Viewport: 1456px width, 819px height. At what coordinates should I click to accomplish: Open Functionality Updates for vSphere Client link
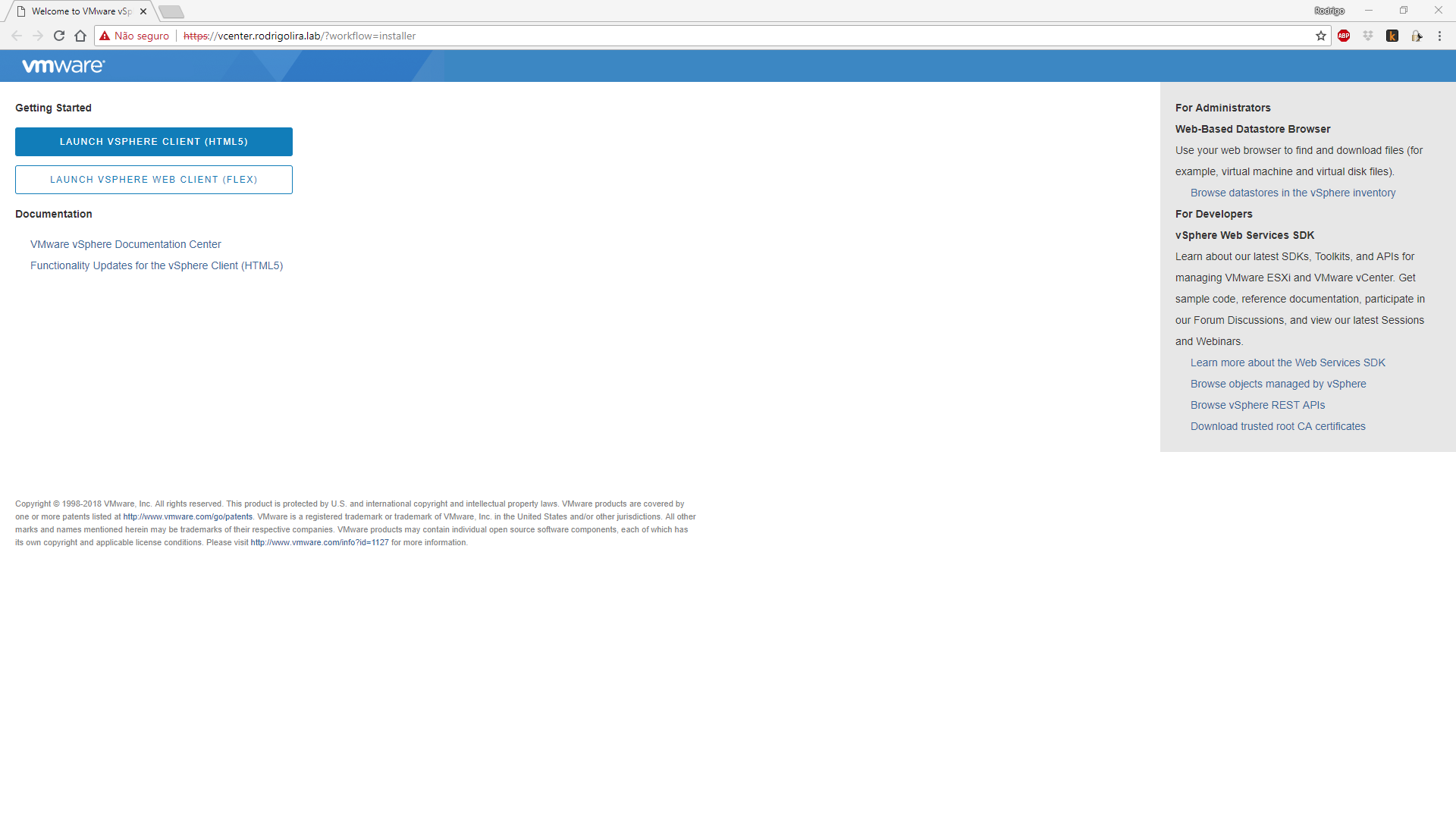click(x=156, y=265)
